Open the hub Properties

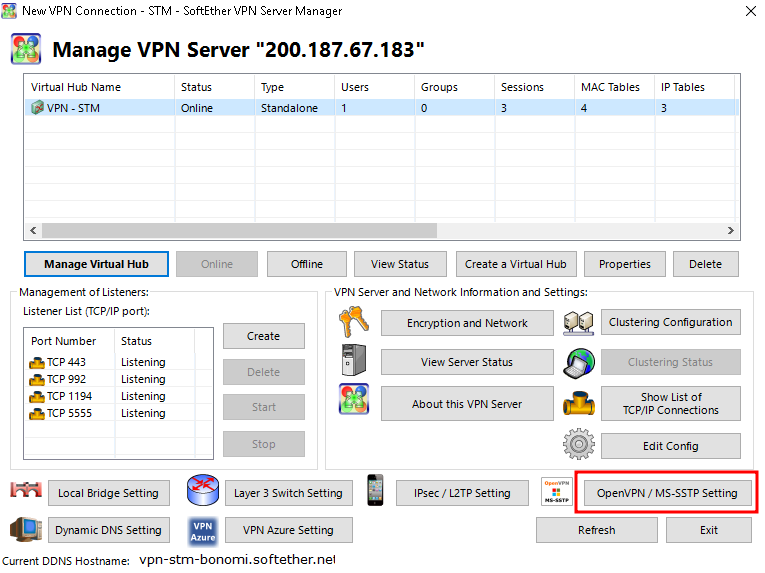tap(624, 264)
